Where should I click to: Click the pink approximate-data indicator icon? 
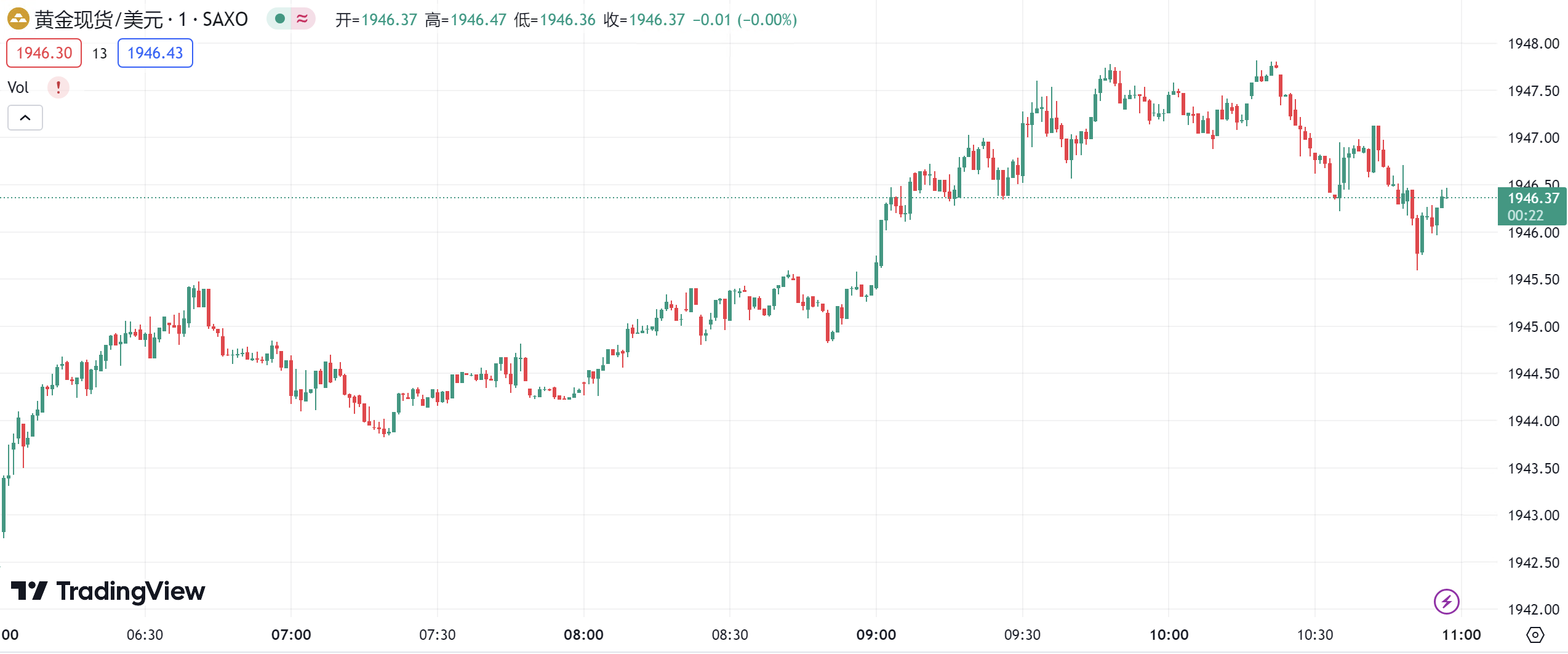click(302, 19)
